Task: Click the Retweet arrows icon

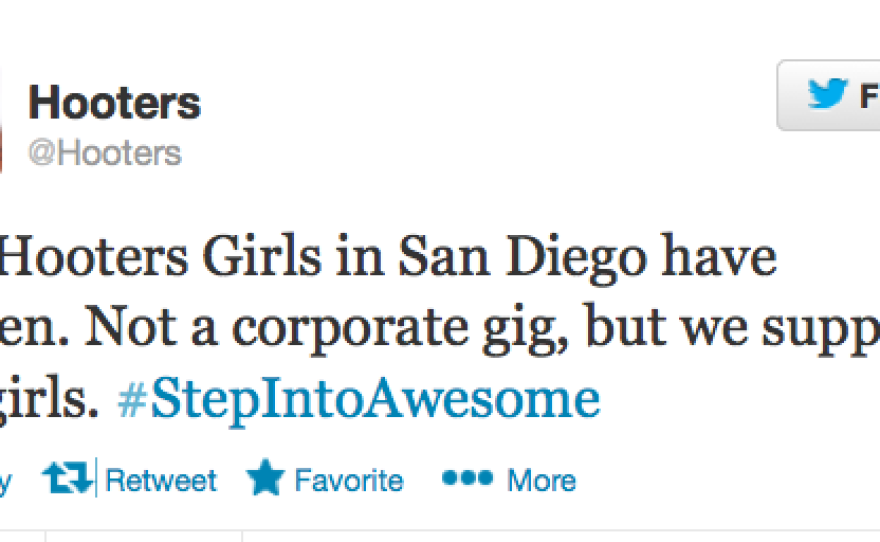Action: pyautogui.click(x=67, y=479)
